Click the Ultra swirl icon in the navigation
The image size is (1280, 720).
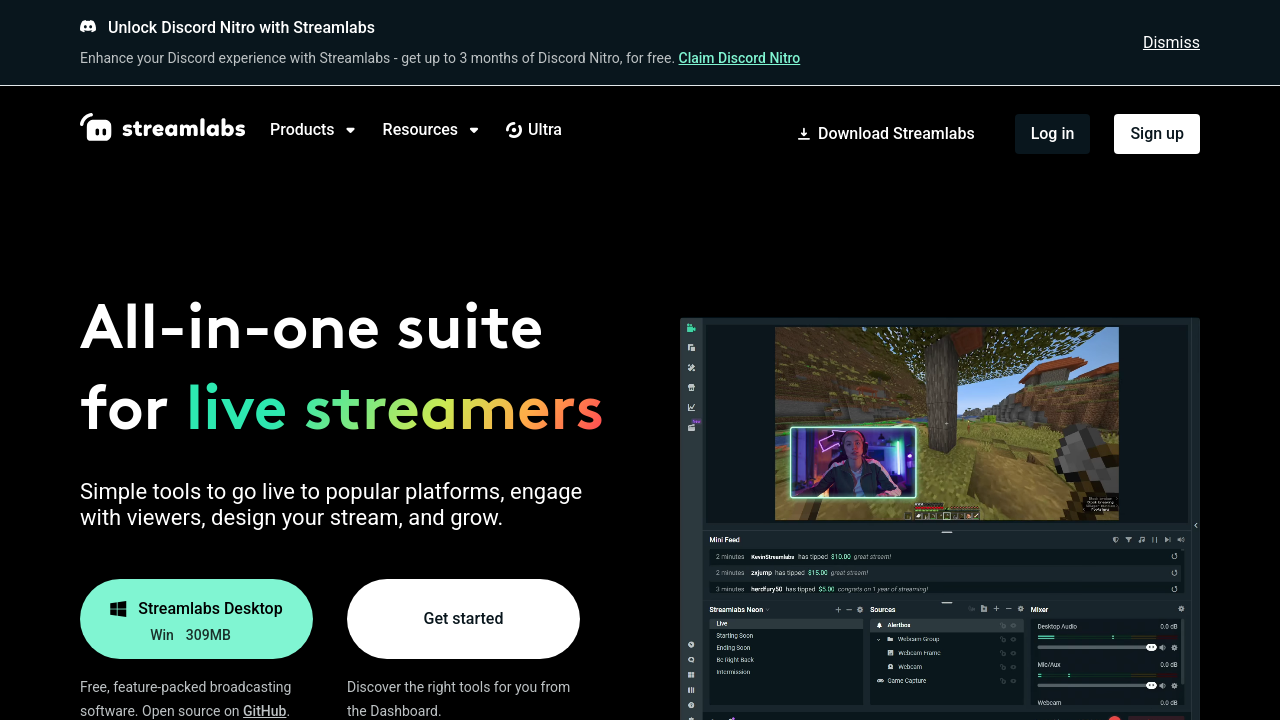[x=514, y=130]
